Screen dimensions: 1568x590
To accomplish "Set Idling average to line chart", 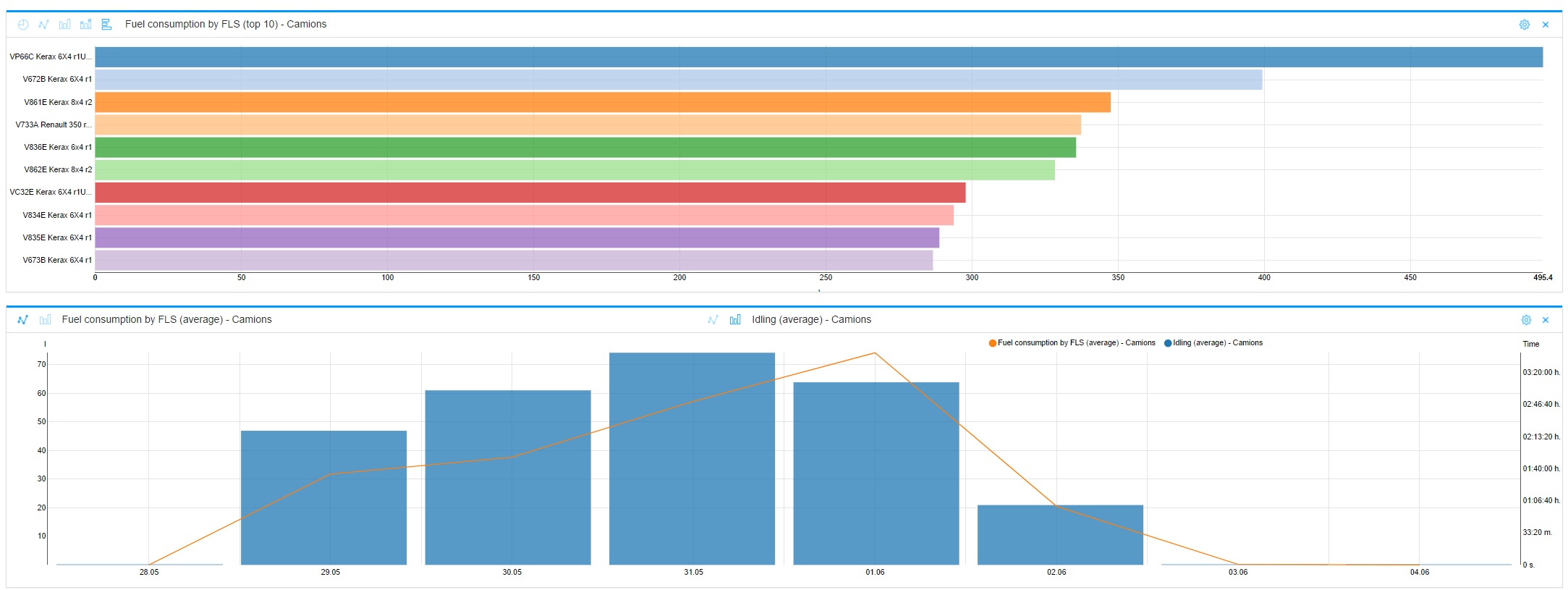I will pyautogui.click(x=713, y=320).
